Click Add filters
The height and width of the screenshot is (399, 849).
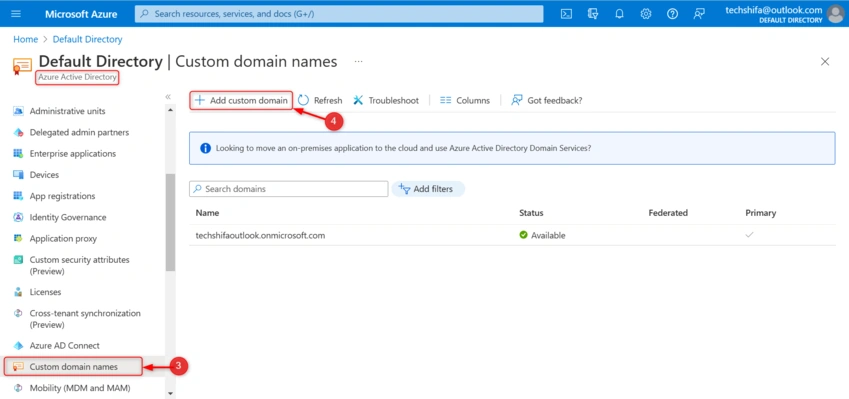coord(428,189)
